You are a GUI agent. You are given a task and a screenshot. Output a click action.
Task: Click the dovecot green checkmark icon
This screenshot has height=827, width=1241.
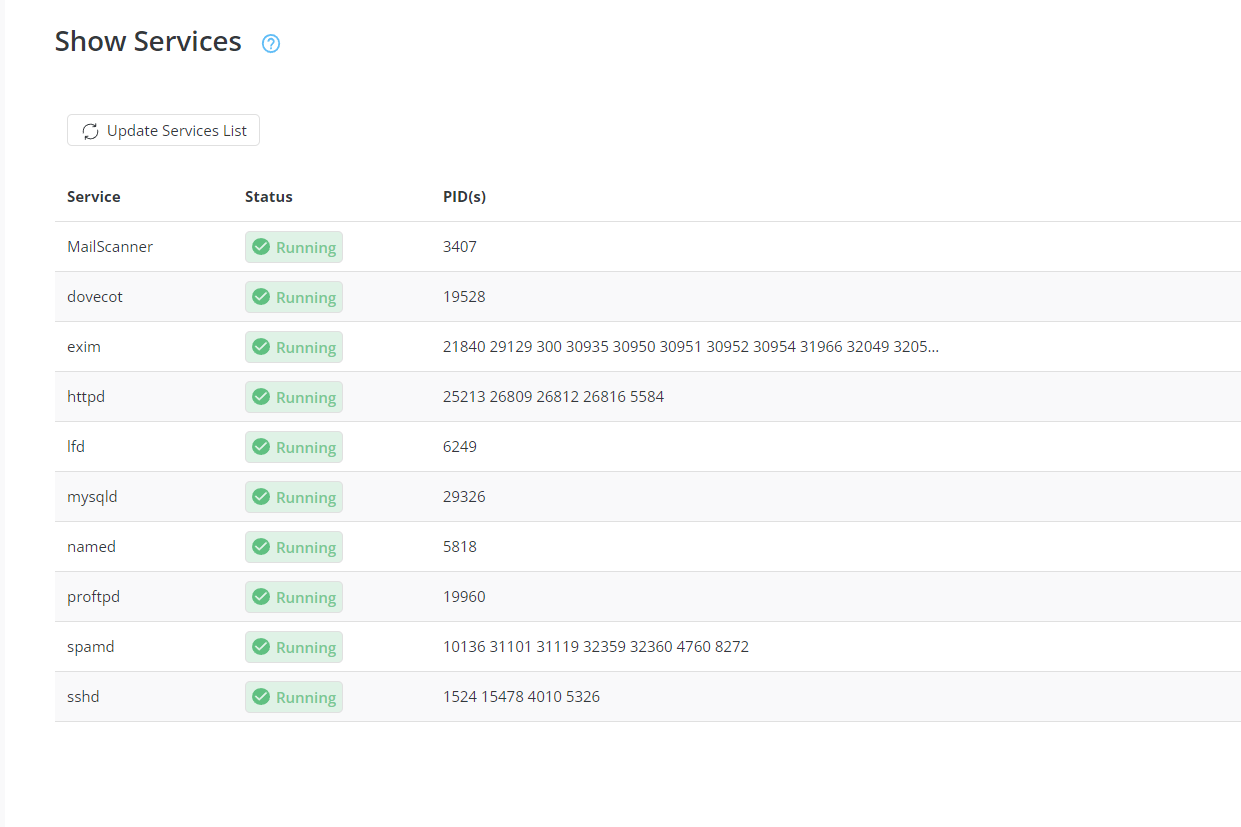(261, 297)
